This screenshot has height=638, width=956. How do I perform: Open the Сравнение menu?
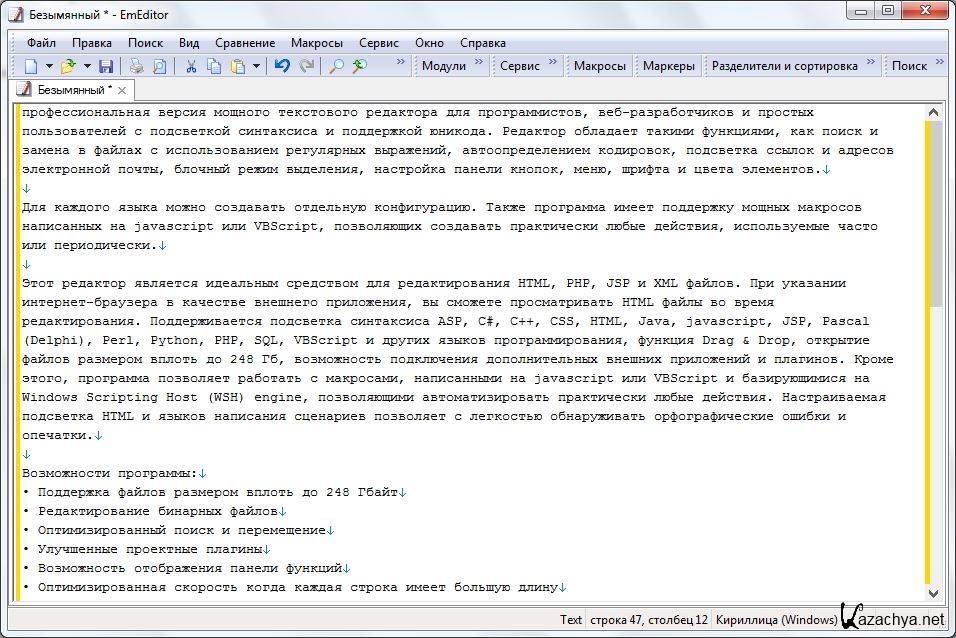coord(245,43)
